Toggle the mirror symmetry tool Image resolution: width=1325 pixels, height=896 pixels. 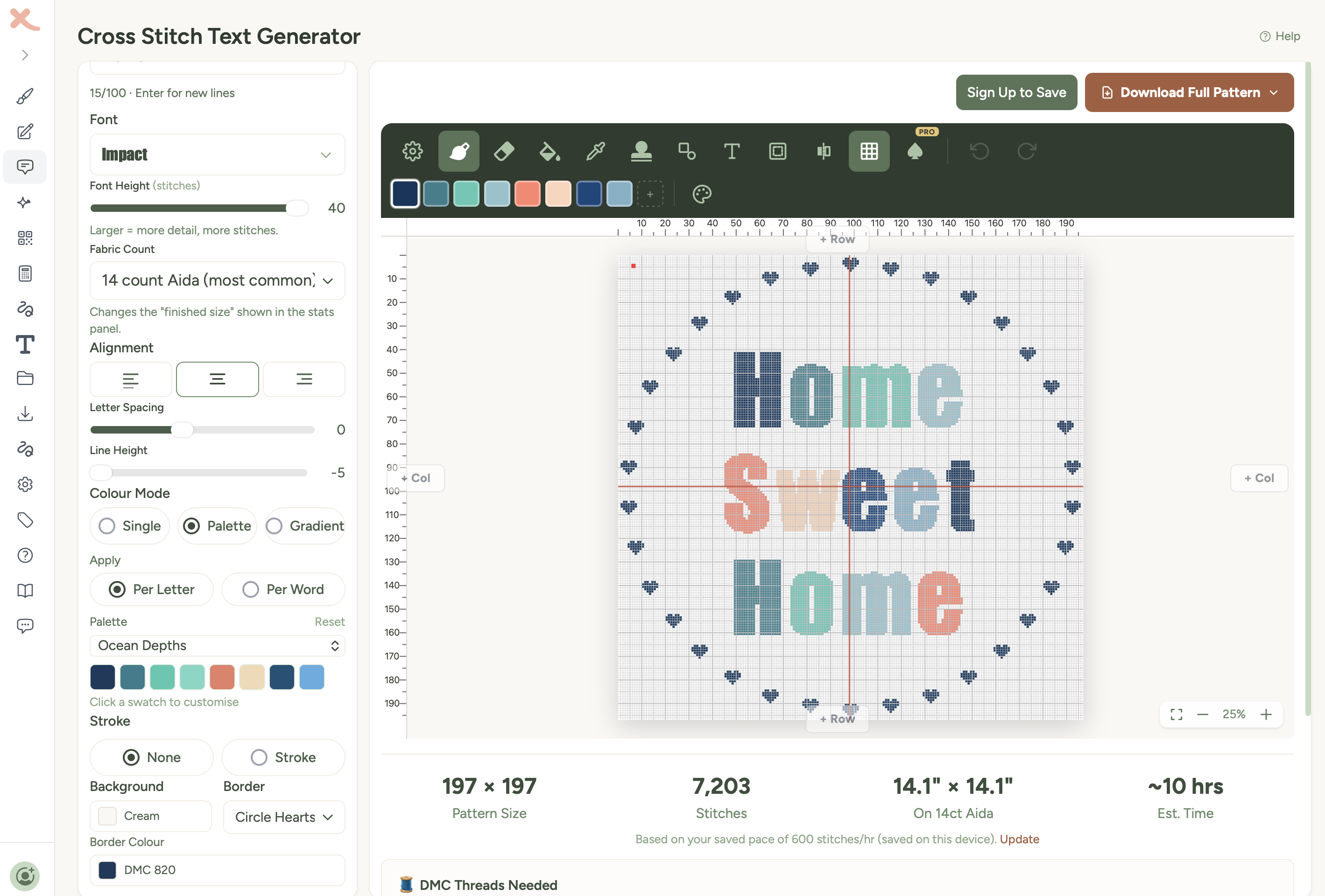pos(823,151)
